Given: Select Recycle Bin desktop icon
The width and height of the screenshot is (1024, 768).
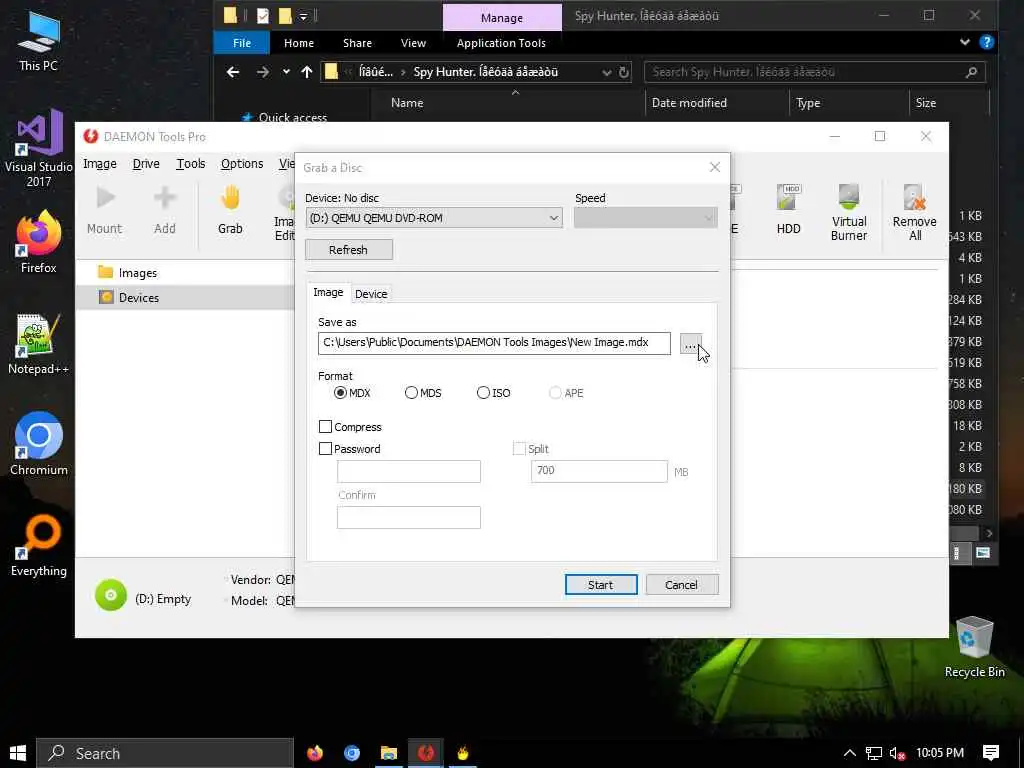Looking at the screenshot, I should 974,647.
